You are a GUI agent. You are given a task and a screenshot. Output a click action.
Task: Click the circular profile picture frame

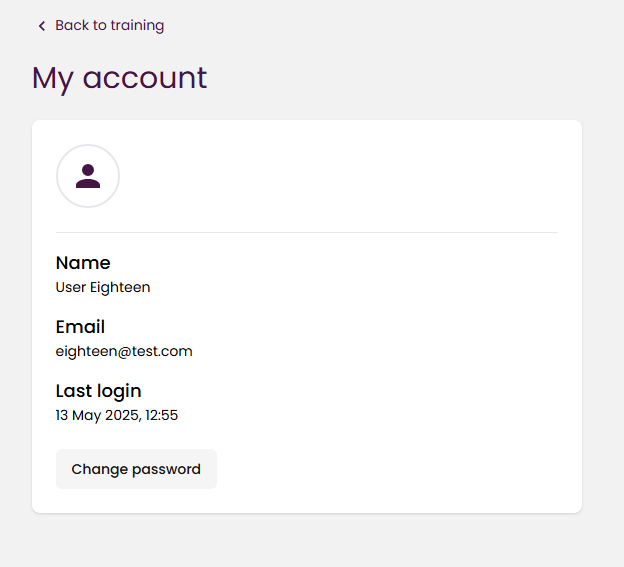tap(88, 176)
